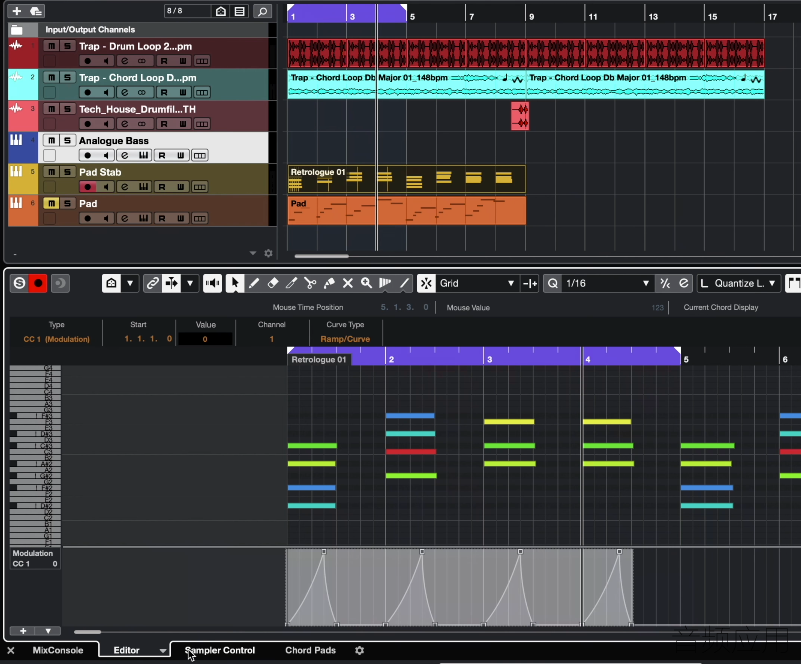Select the Zoom magnifier tool in editor
This screenshot has height=664, width=801.
coord(366,283)
